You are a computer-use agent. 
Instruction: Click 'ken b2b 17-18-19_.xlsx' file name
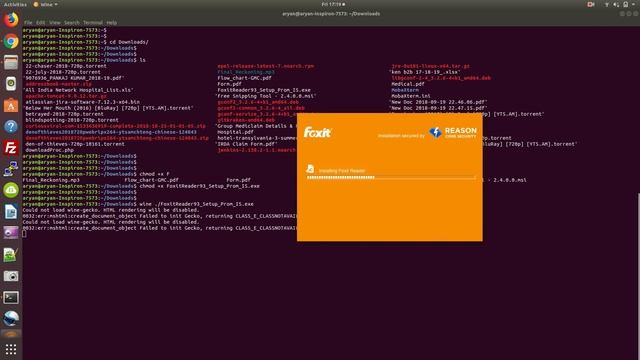(x=424, y=72)
